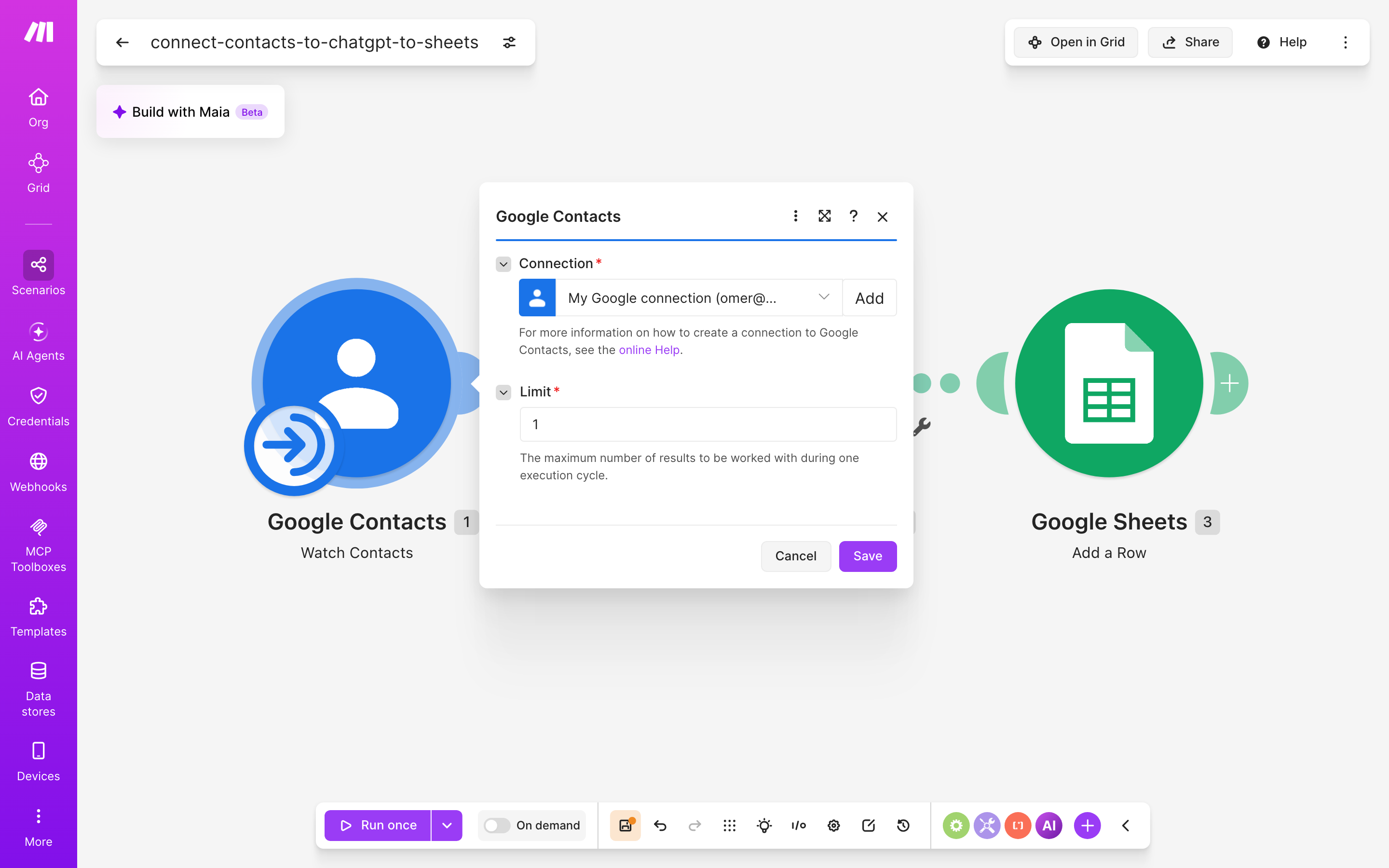Close the Google Contacts dialog
Image resolution: width=1389 pixels, height=868 pixels.
point(883,217)
